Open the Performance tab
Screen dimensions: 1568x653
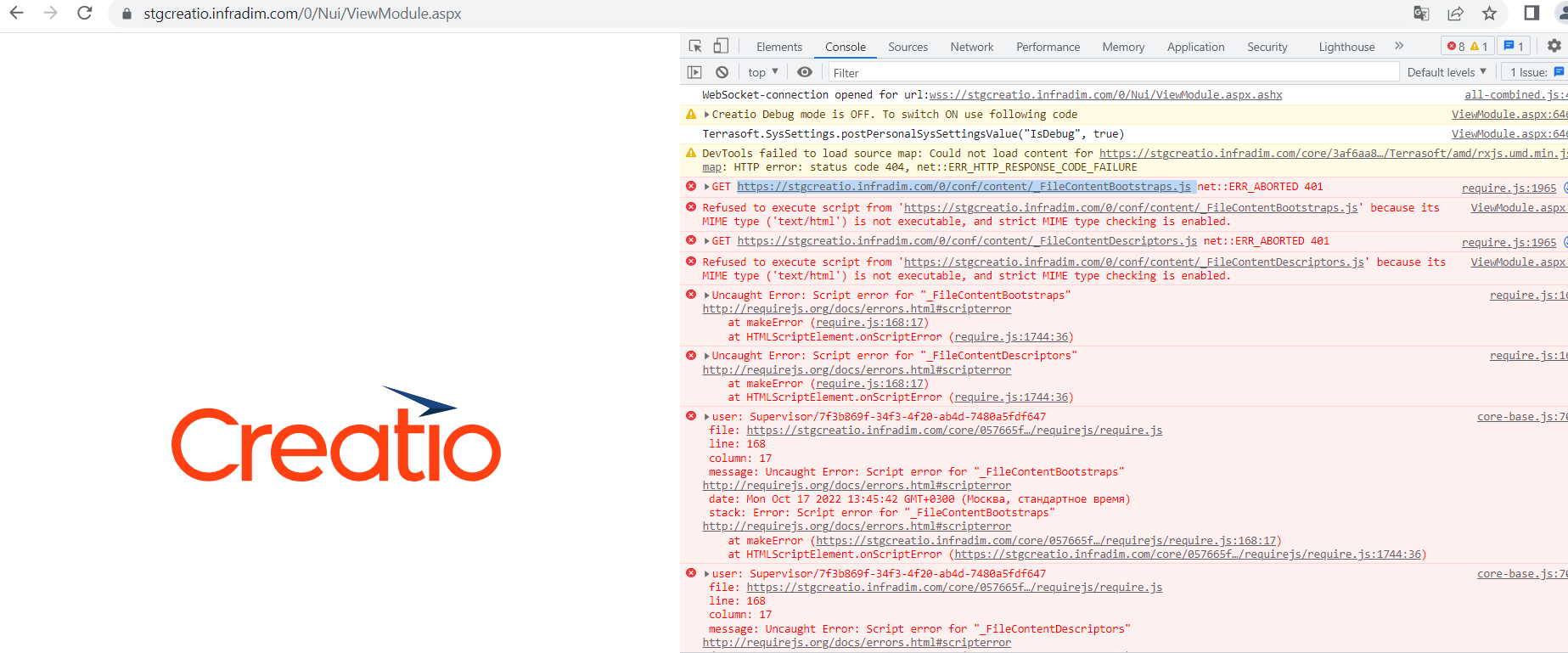pos(1048,47)
